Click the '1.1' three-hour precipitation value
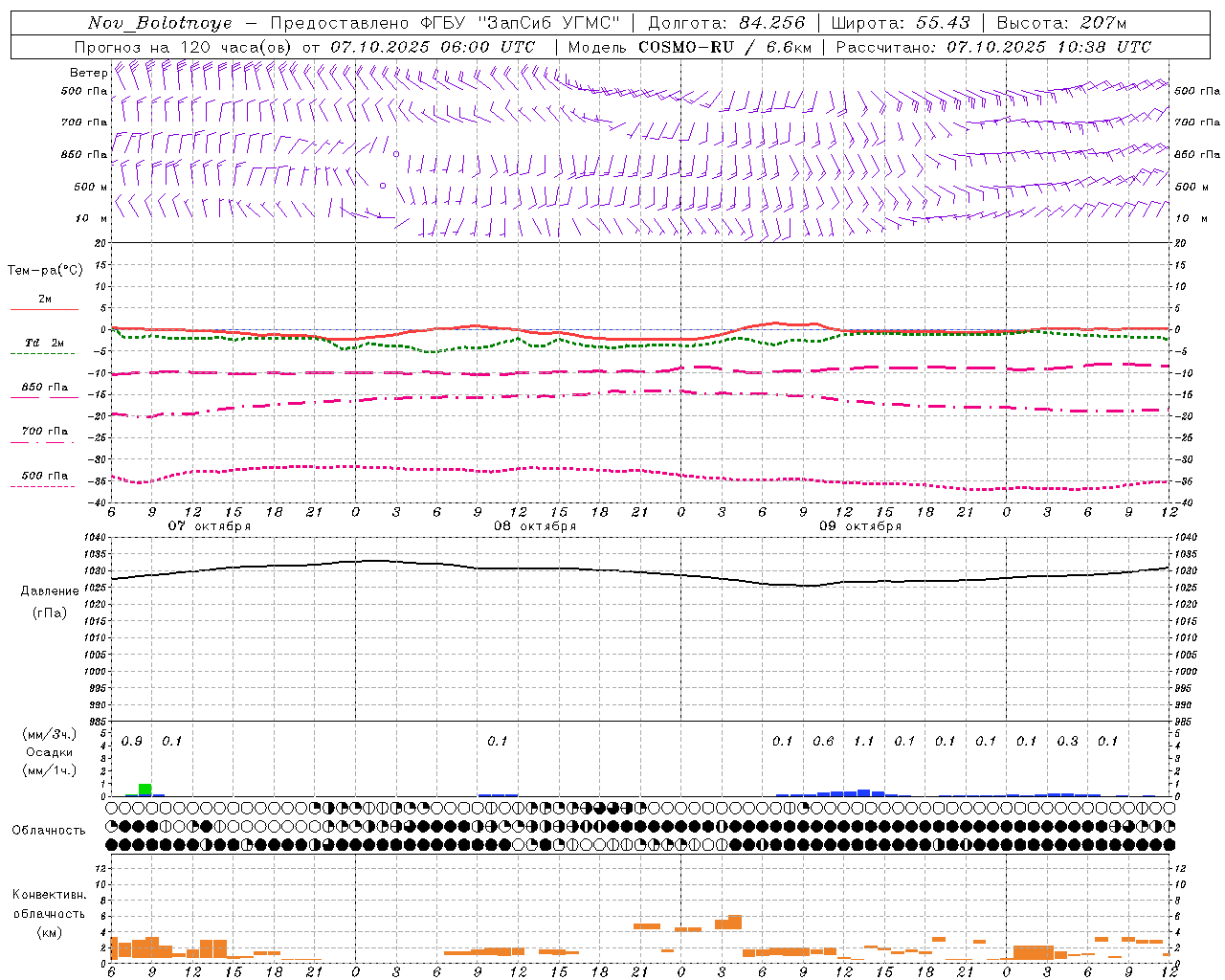 point(863,741)
